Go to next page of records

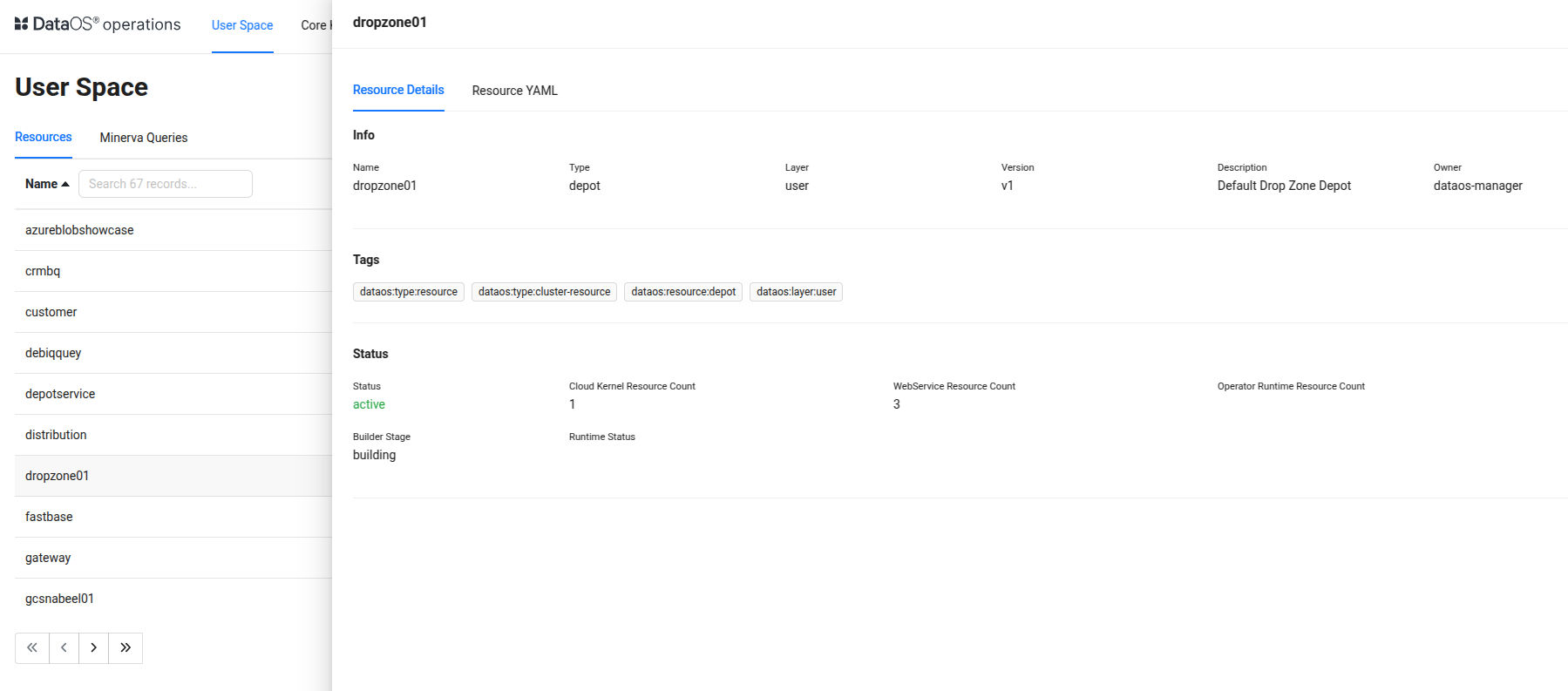[93, 647]
